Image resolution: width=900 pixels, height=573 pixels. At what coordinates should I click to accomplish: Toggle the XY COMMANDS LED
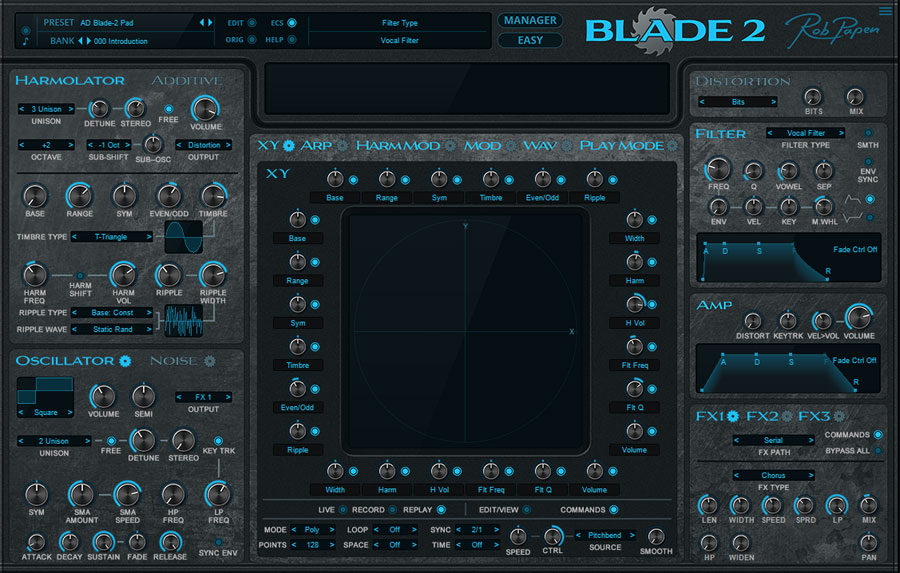(614, 509)
